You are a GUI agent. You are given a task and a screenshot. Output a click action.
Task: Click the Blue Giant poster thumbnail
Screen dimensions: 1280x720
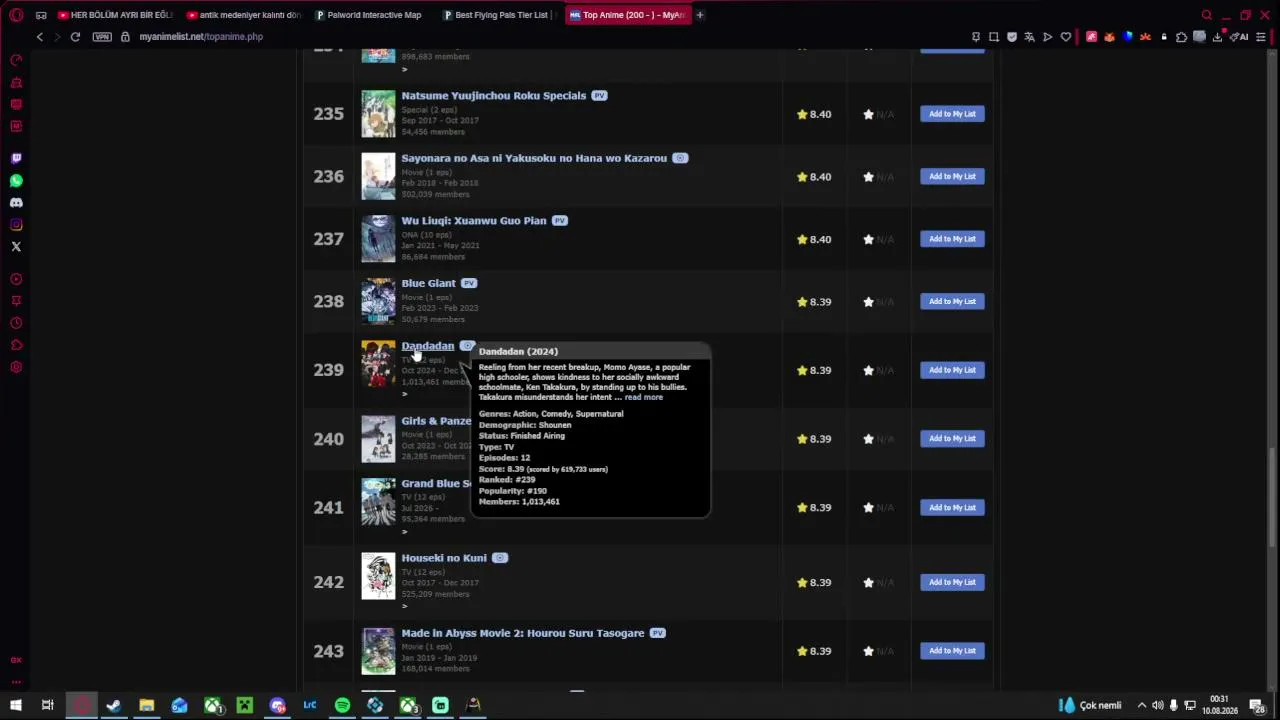(x=378, y=301)
